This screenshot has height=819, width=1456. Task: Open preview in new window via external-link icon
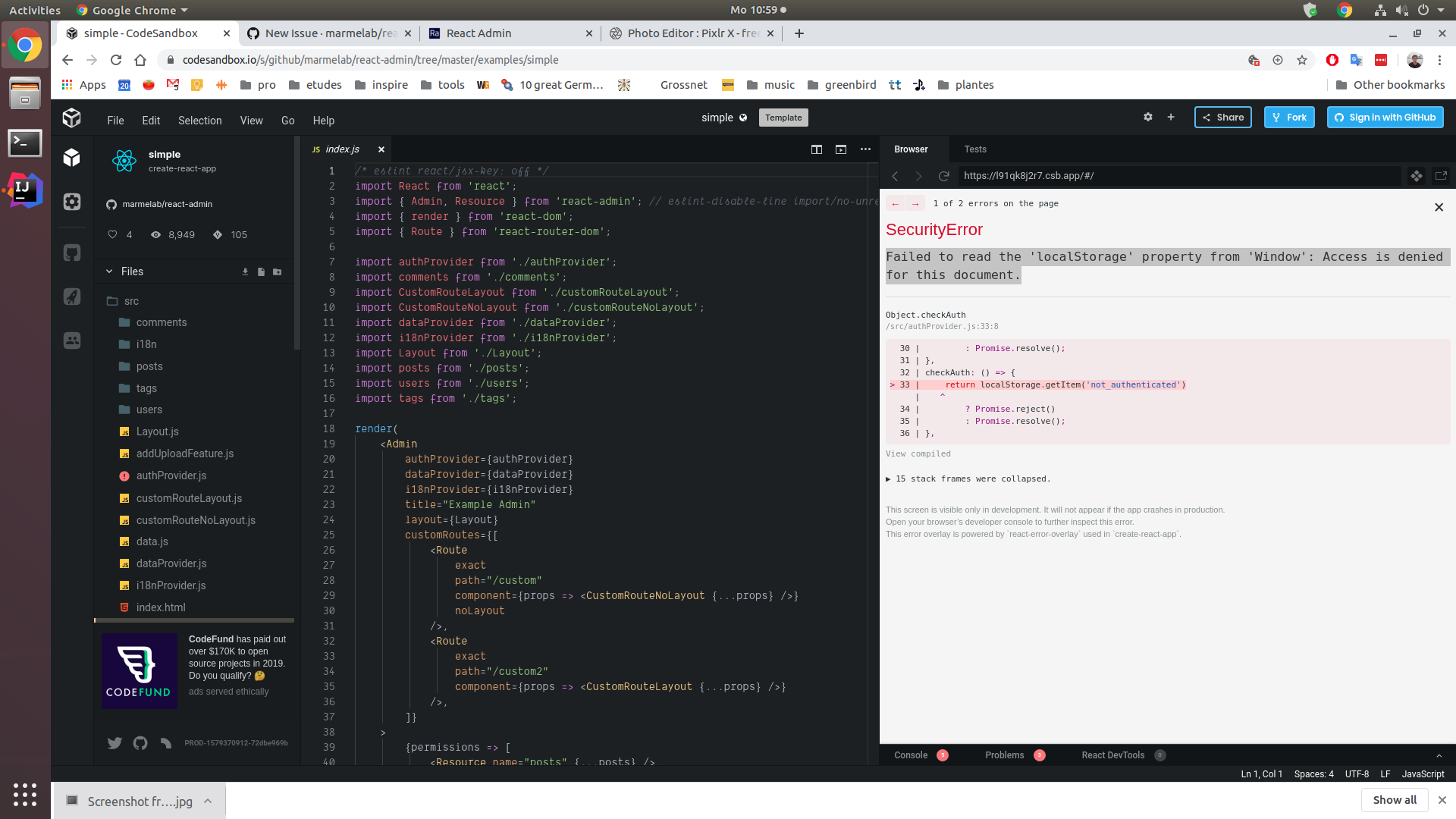1442,176
